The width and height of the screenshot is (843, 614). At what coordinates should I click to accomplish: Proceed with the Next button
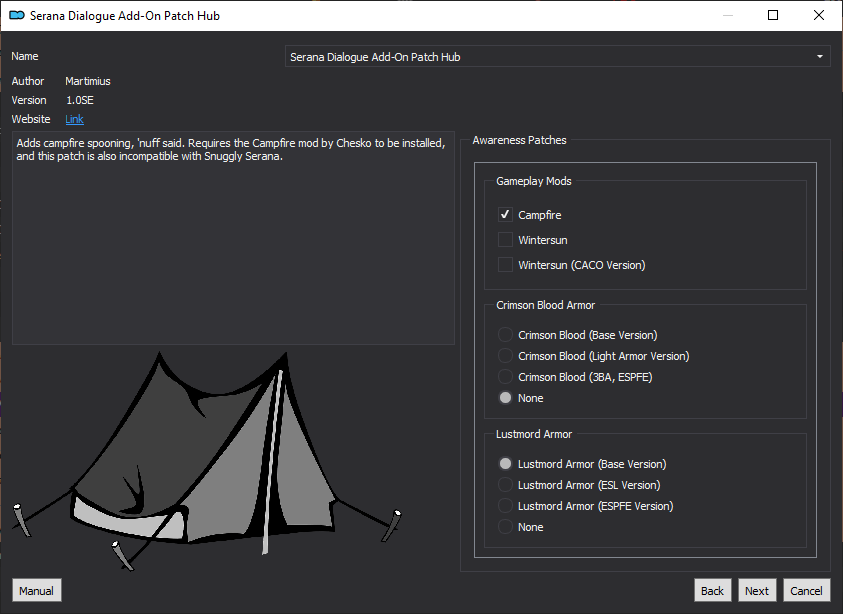[757, 590]
